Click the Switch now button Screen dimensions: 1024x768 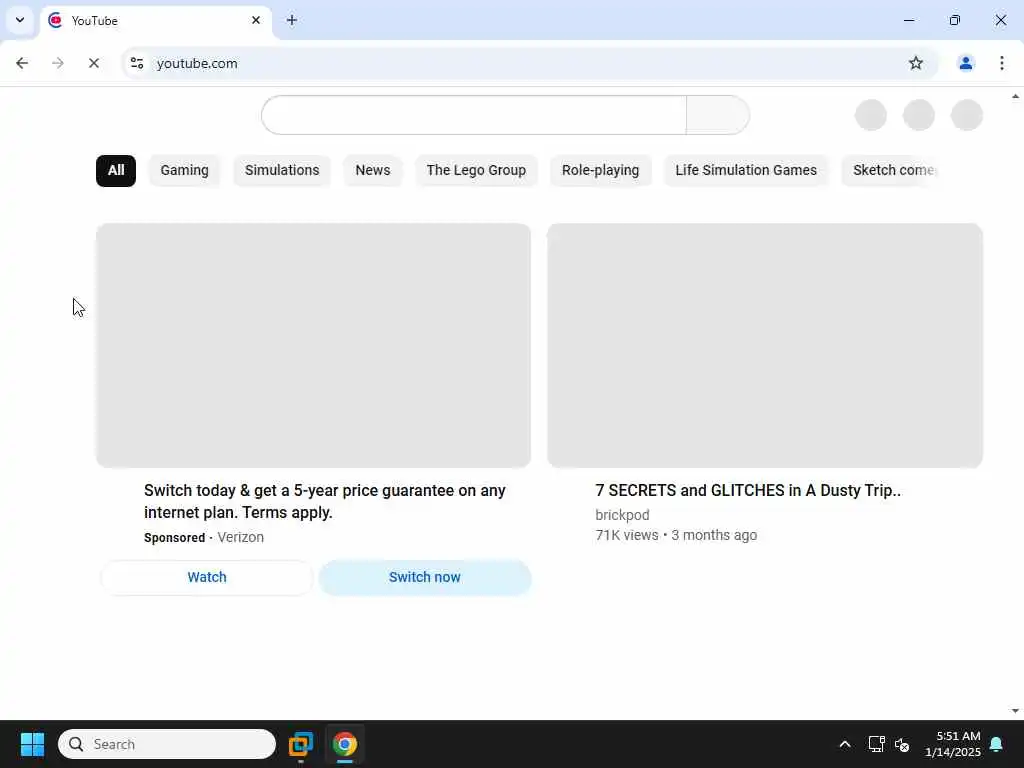coord(425,577)
